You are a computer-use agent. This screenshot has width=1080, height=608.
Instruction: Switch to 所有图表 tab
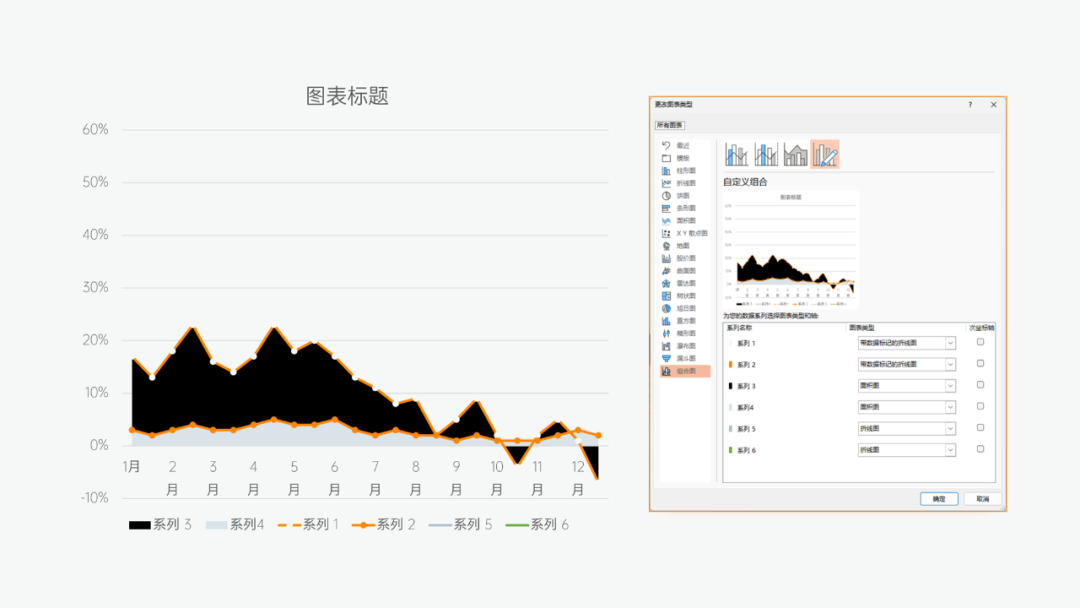pyautogui.click(x=669, y=125)
